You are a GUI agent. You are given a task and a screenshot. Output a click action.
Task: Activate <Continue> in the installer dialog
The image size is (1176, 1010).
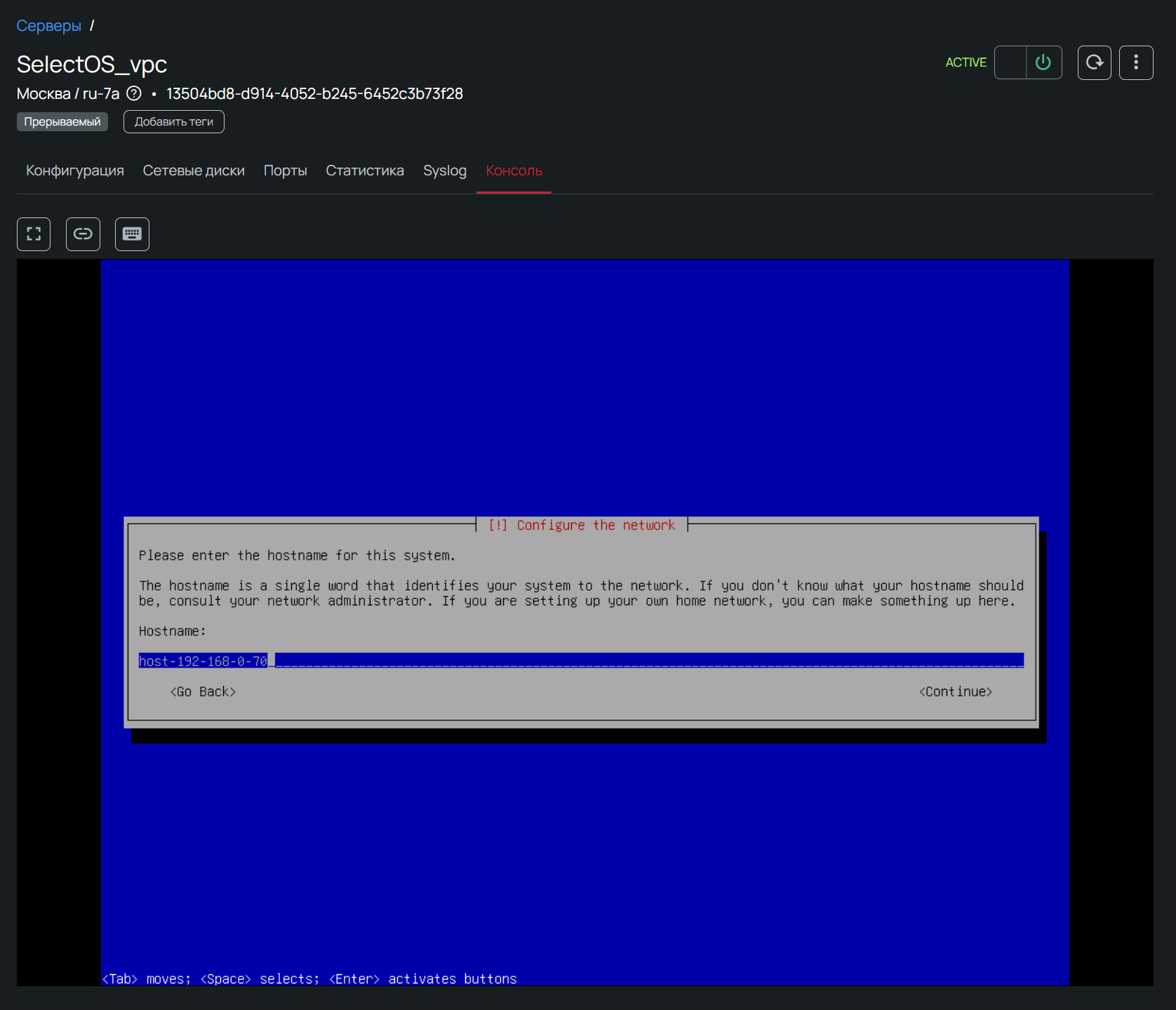[955, 692]
